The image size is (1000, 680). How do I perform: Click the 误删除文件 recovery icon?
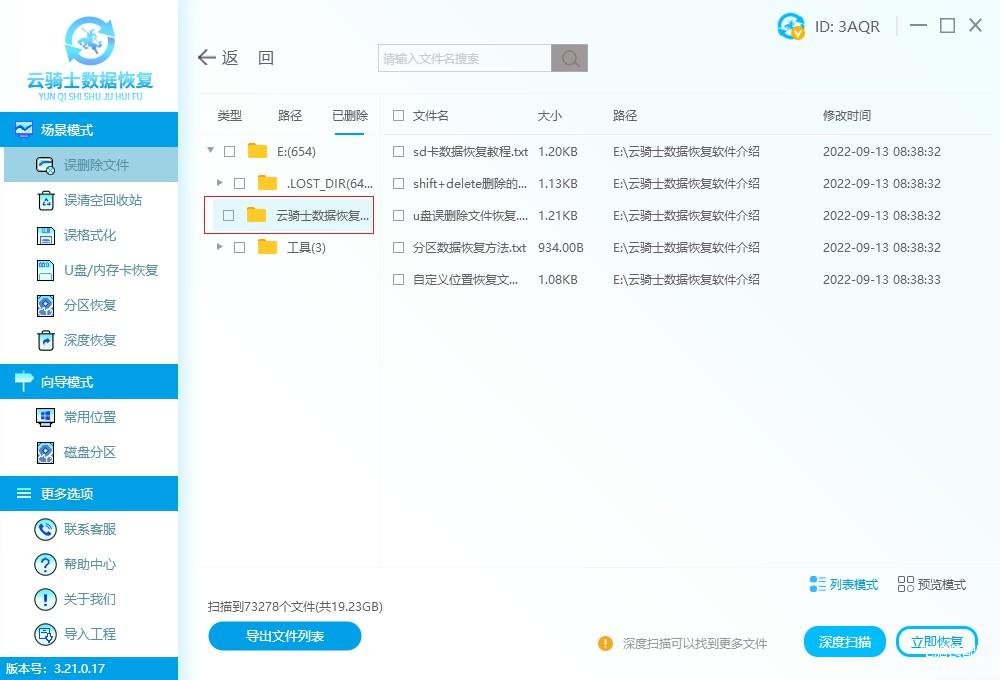45,165
